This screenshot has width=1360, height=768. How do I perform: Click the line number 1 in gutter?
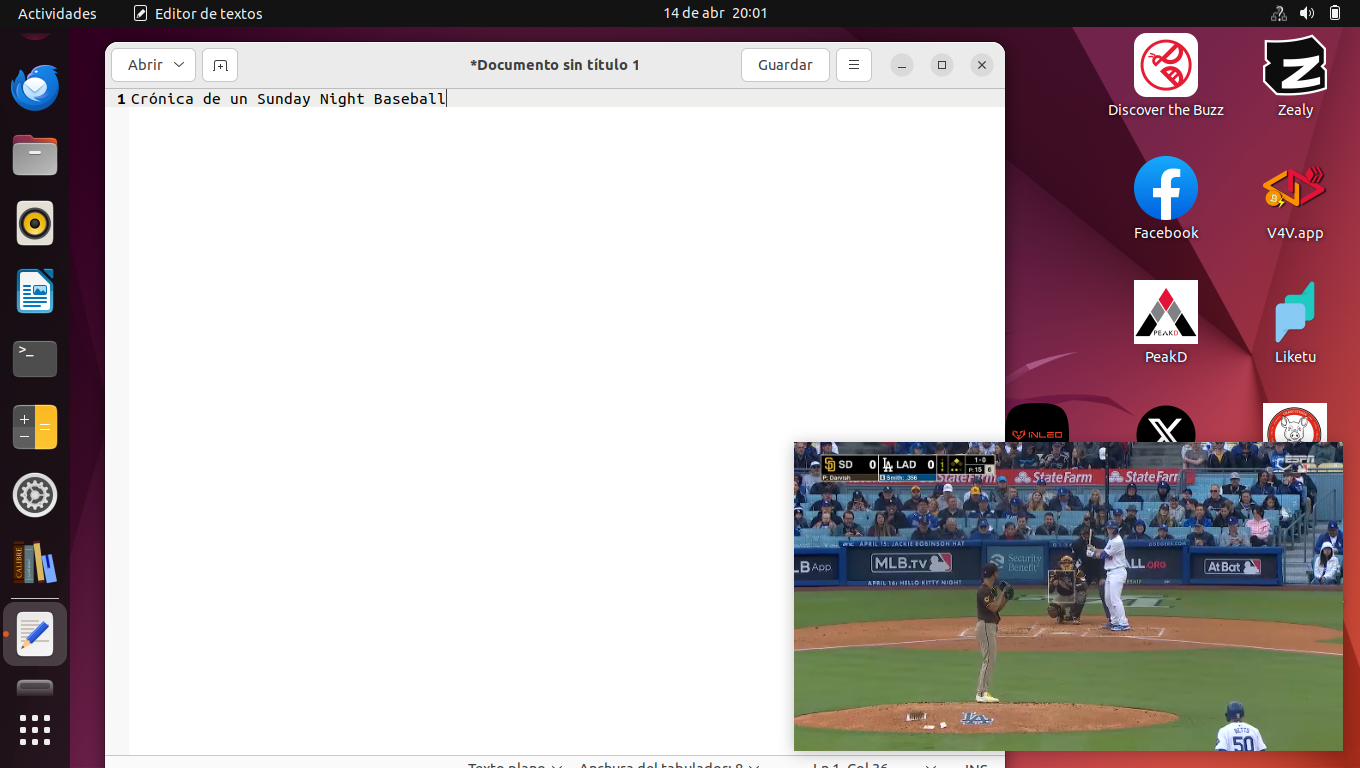[x=121, y=99]
